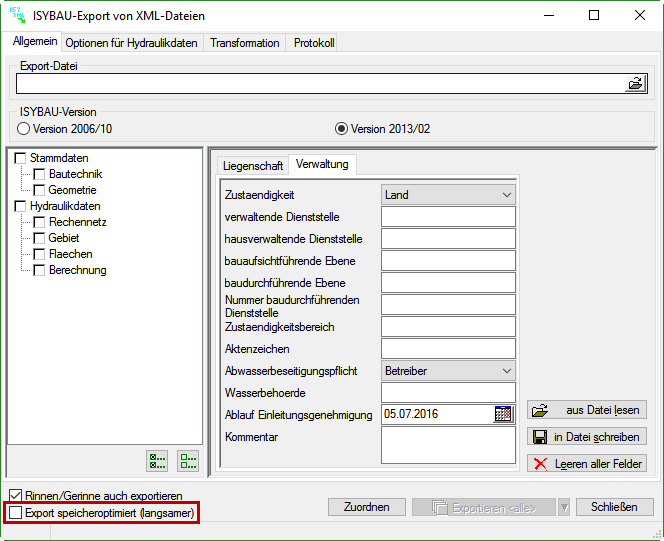Viewport: 664px width, 541px height.
Task: Click the select all tree items icon
Action: [157, 460]
